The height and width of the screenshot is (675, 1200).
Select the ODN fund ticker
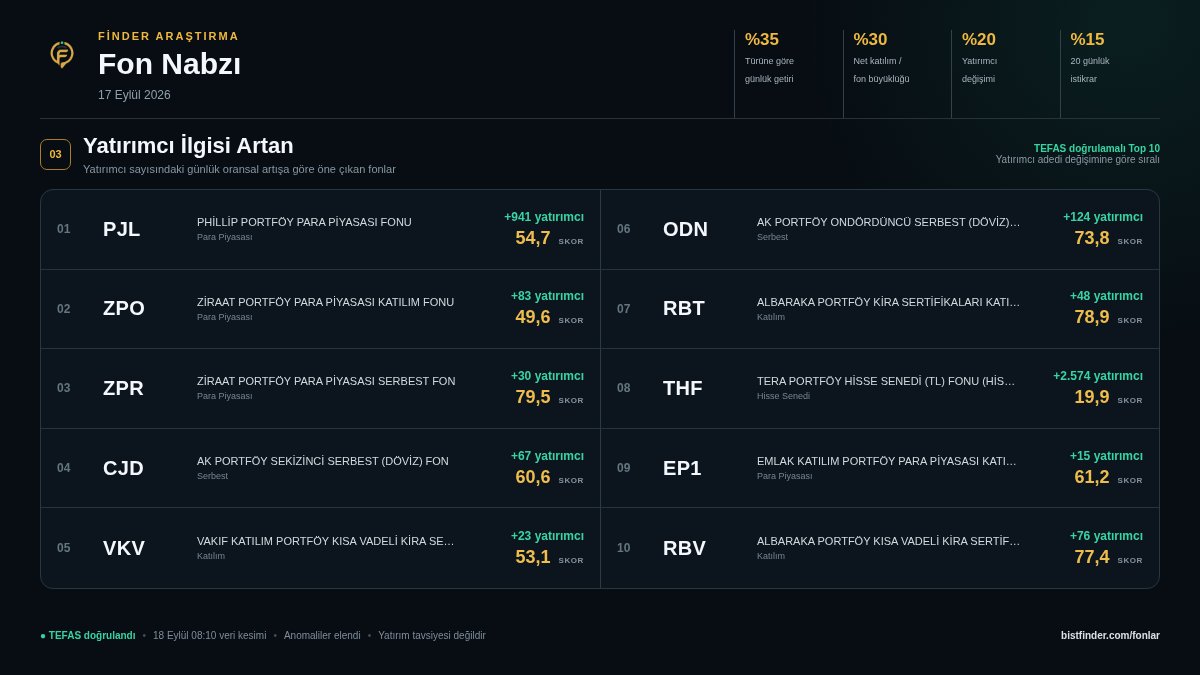pyautogui.click(x=685, y=229)
